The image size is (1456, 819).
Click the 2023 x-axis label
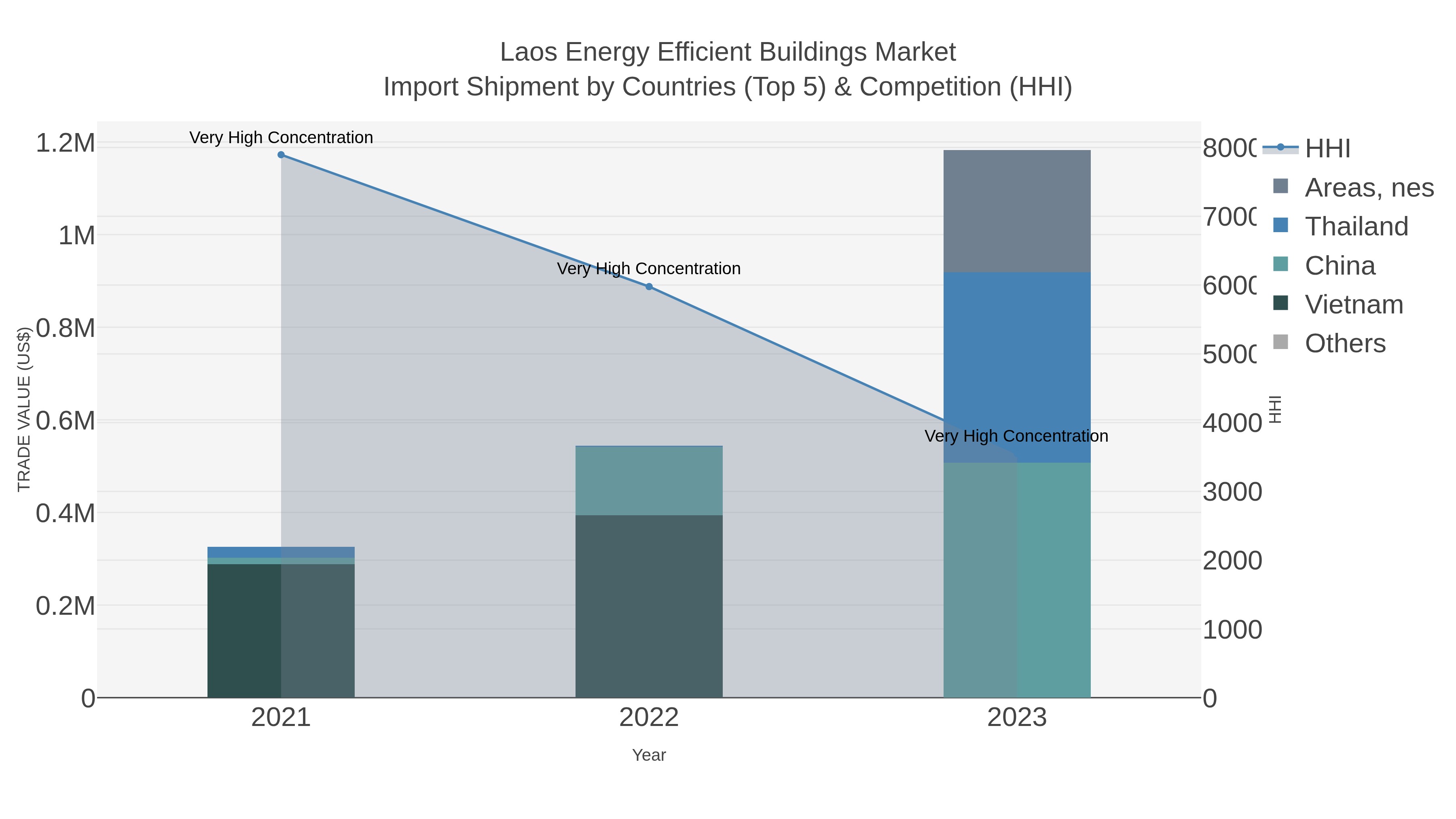(1017, 718)
